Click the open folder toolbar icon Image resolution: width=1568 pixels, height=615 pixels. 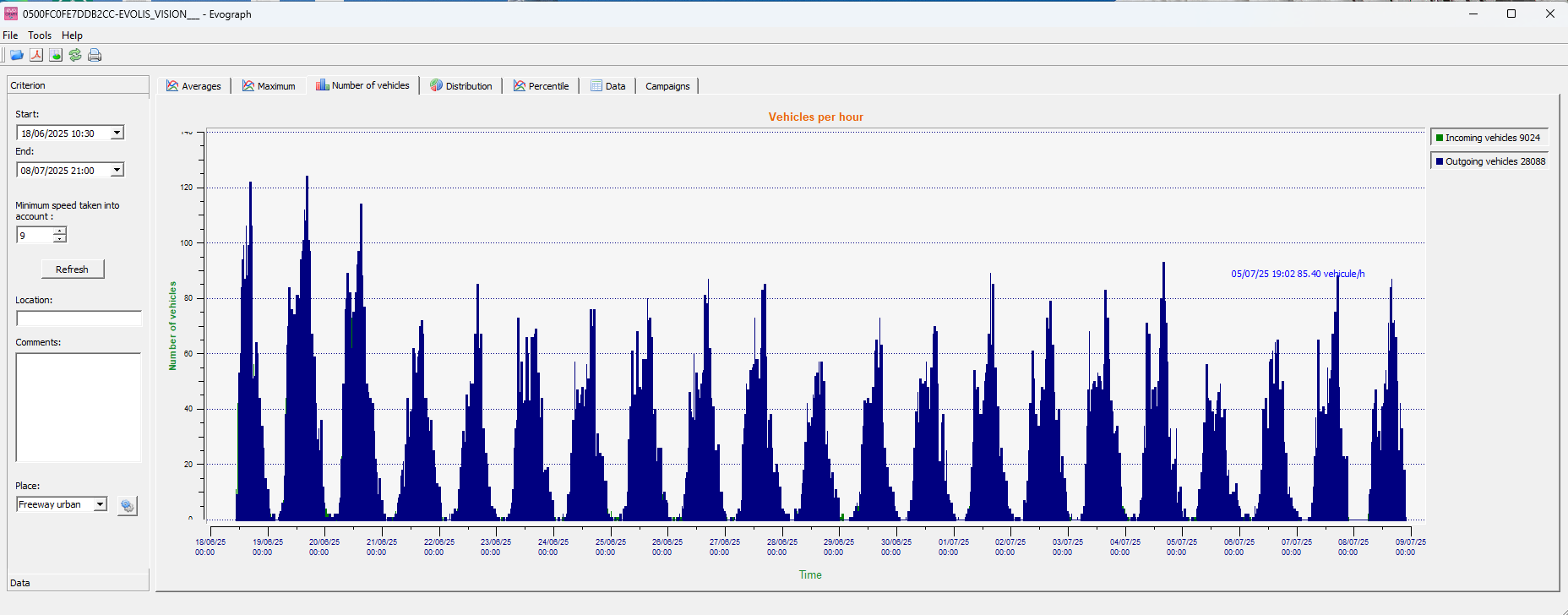[16, 55]
